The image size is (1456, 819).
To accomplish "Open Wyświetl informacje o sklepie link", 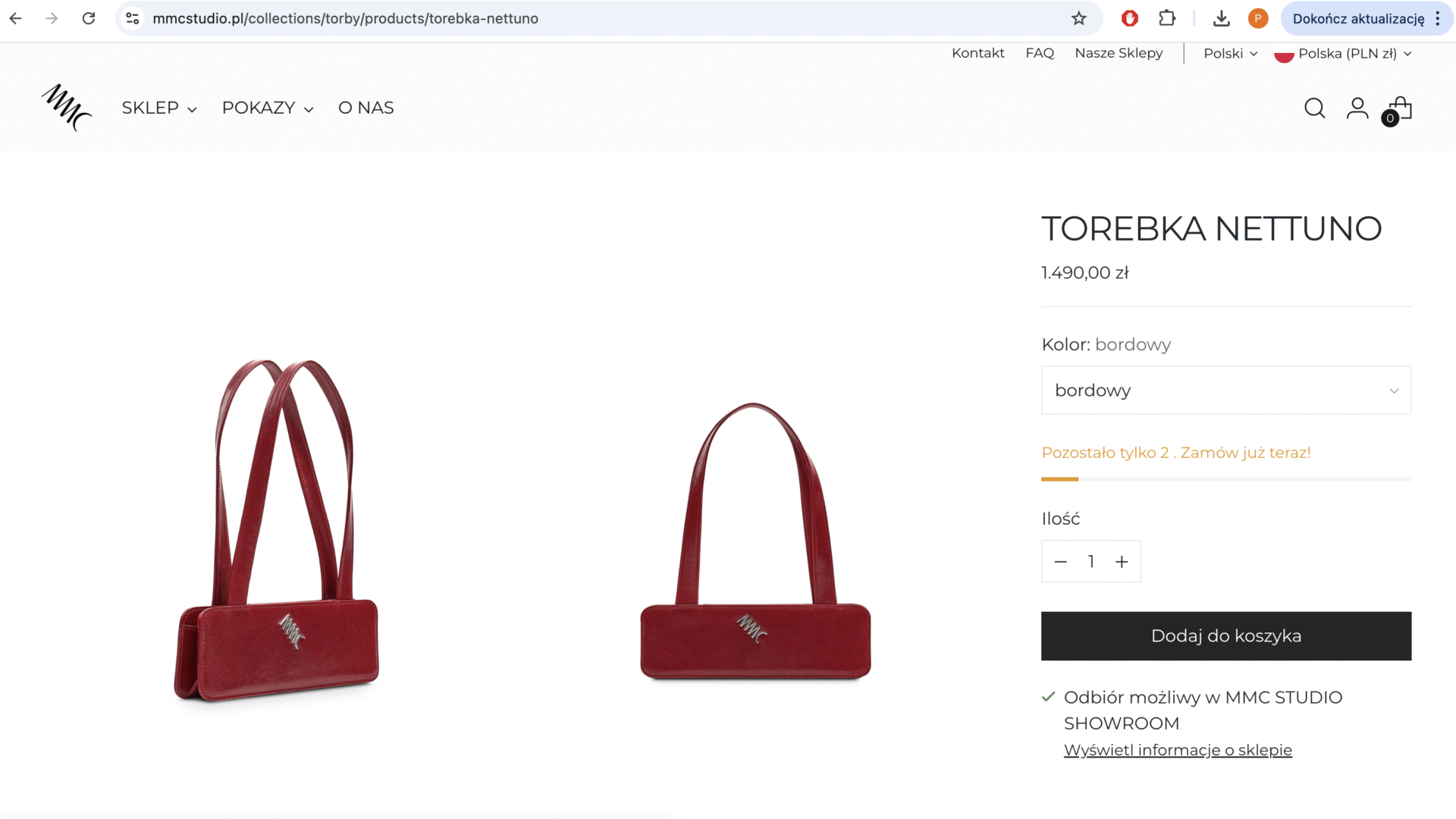I will point(1177,749).
